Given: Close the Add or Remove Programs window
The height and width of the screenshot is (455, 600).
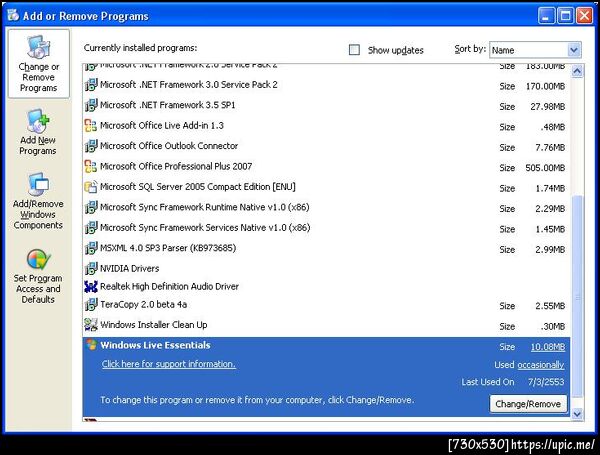Looking at the screenshot, I should (x=584, y=16).
